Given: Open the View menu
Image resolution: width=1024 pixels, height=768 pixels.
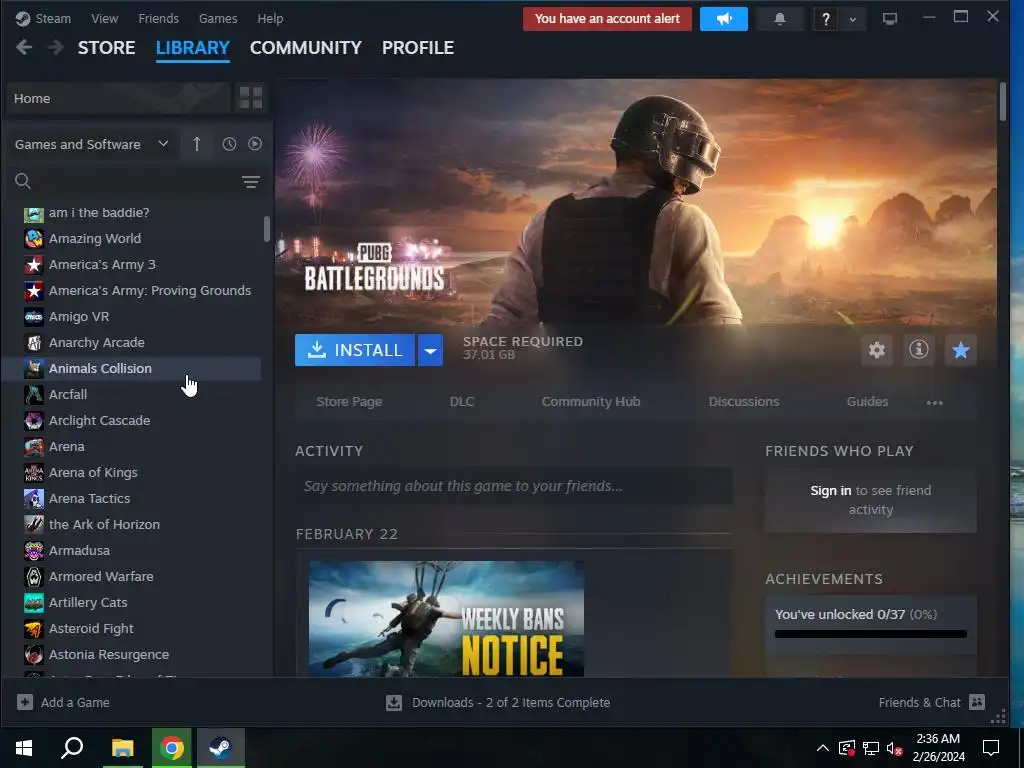Looking at the screenshot, I should (104, 18).
